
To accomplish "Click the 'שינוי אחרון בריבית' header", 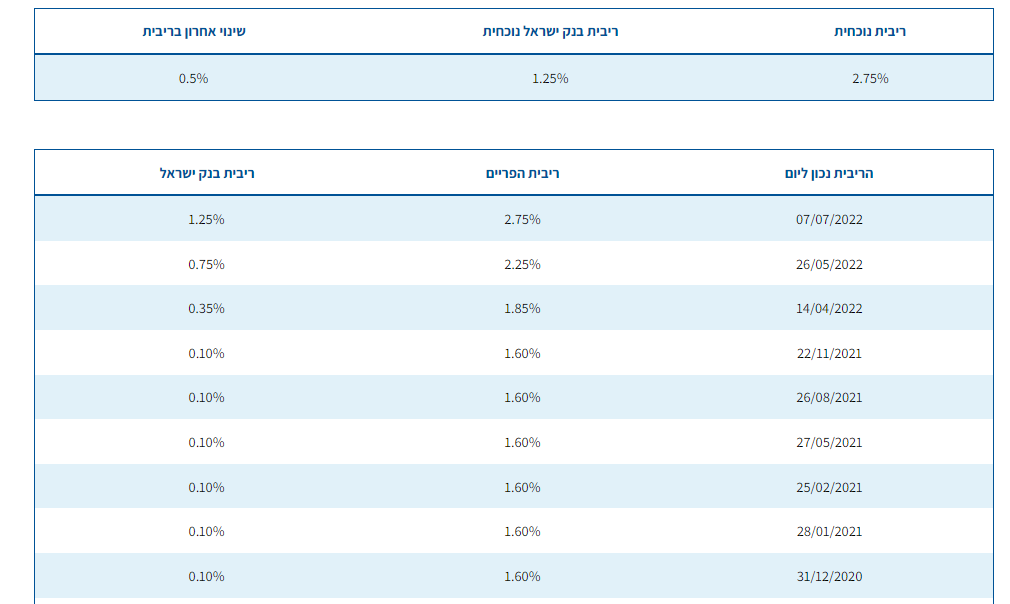I will pyautogui.click(x=194, y=31).
